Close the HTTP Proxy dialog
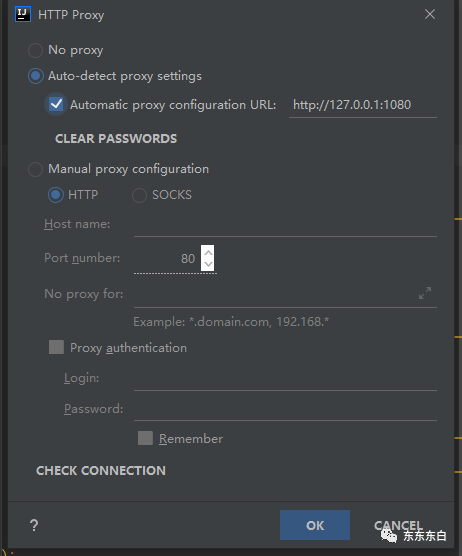Viewport: 462px width, 556px height. point(430,14)
